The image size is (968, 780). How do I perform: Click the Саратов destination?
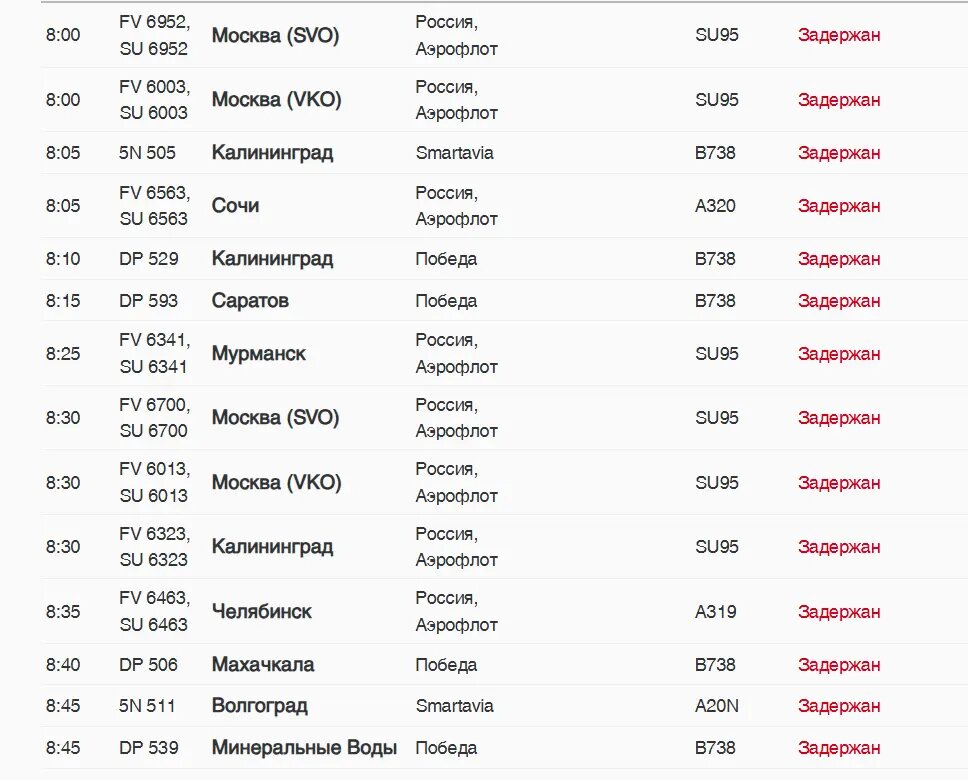(250, 301)
